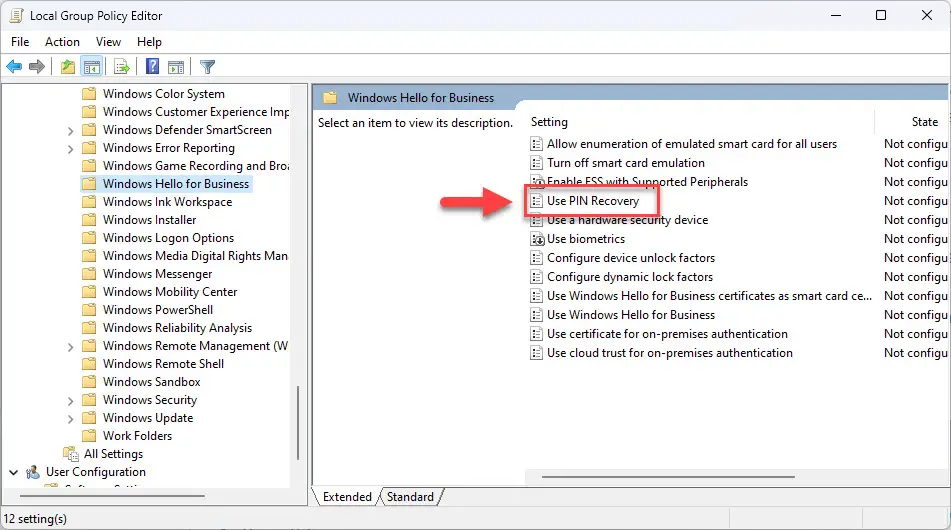Screen dimensions: 951x530
Task: Expand the Windows Update node
Action: [70, 419]
